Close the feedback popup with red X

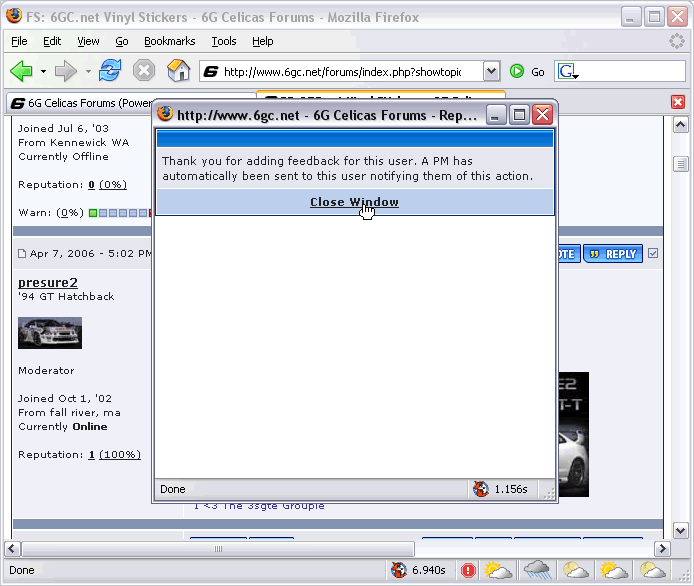(x=542, y=115)
